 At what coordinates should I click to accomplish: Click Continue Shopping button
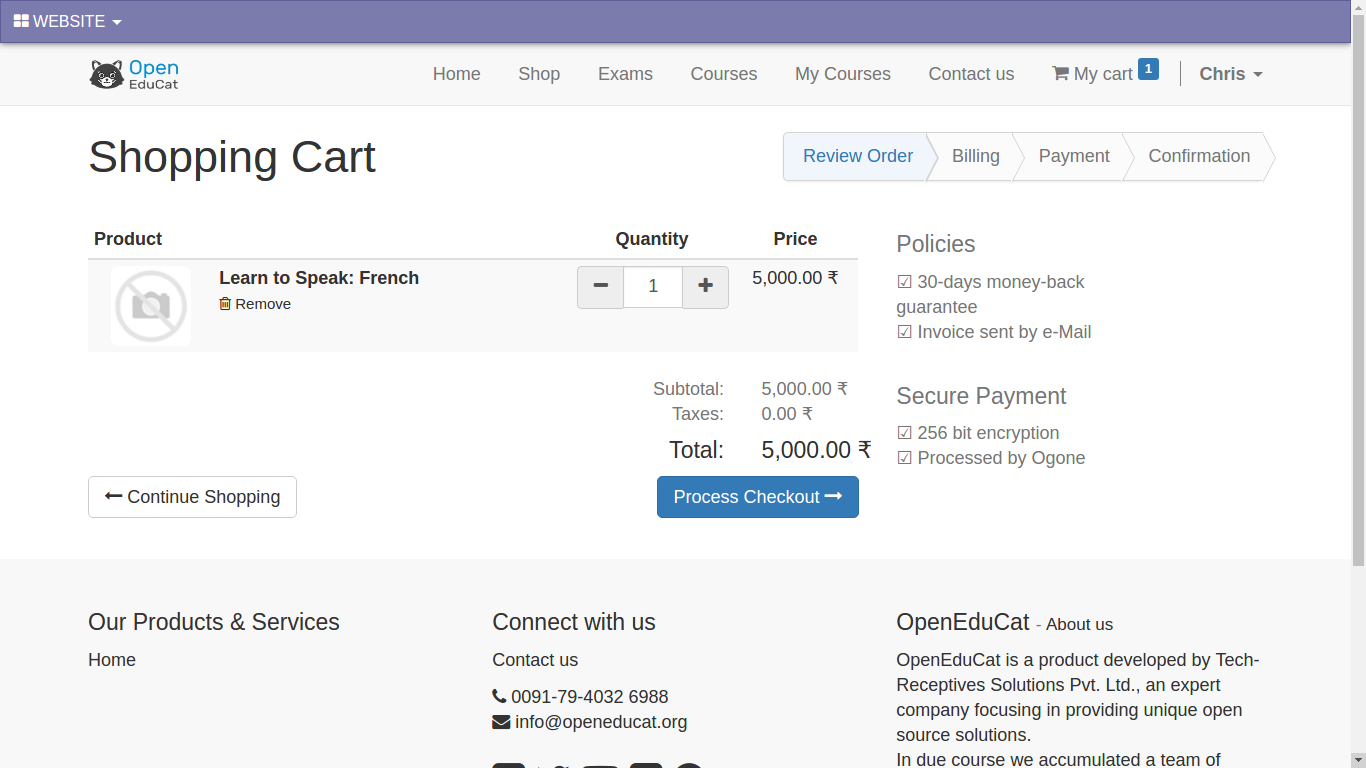click(192, 497)
